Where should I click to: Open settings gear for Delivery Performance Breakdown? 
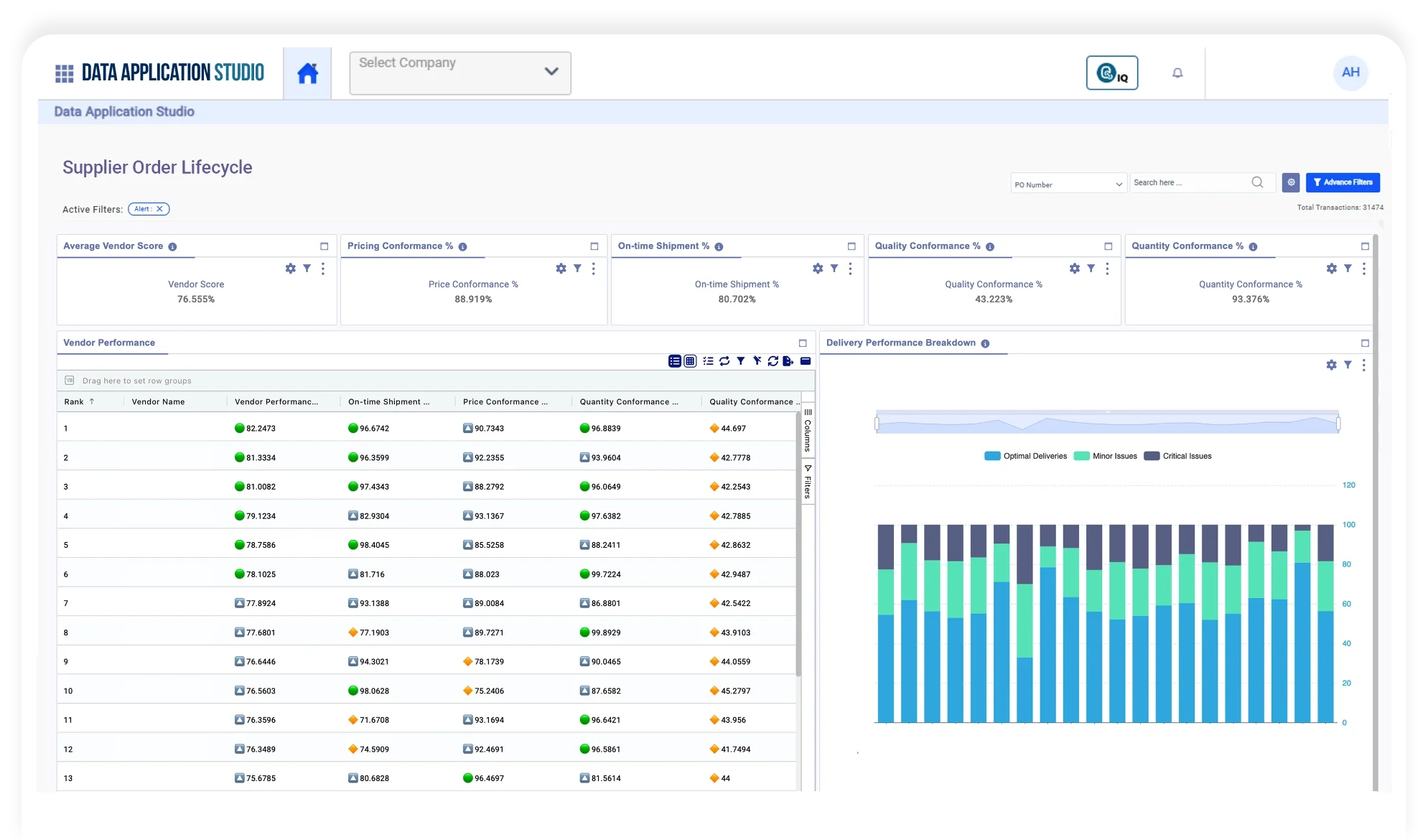1331,365
